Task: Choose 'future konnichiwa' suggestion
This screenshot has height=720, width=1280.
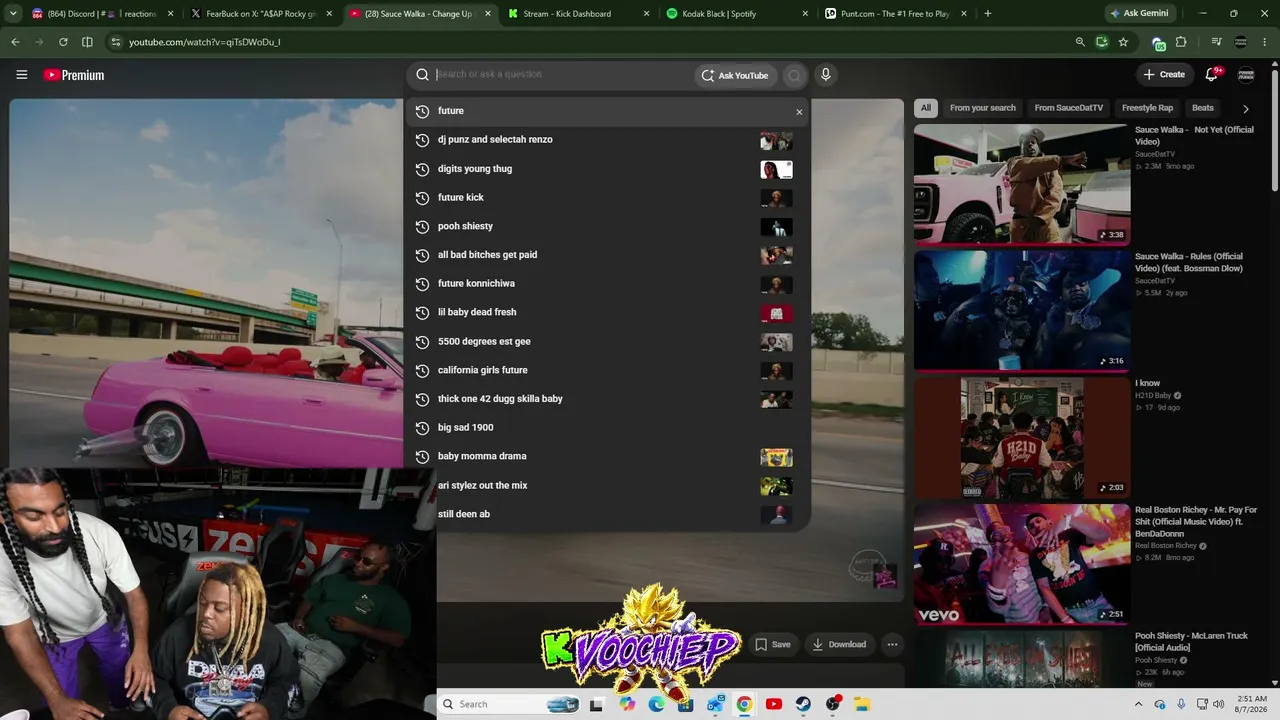Action: point(608,284)
